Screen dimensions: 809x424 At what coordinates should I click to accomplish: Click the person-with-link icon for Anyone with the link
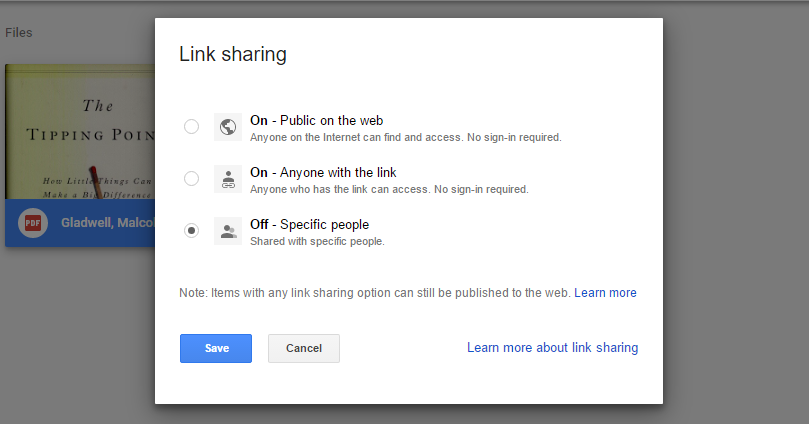coord(228,179)
